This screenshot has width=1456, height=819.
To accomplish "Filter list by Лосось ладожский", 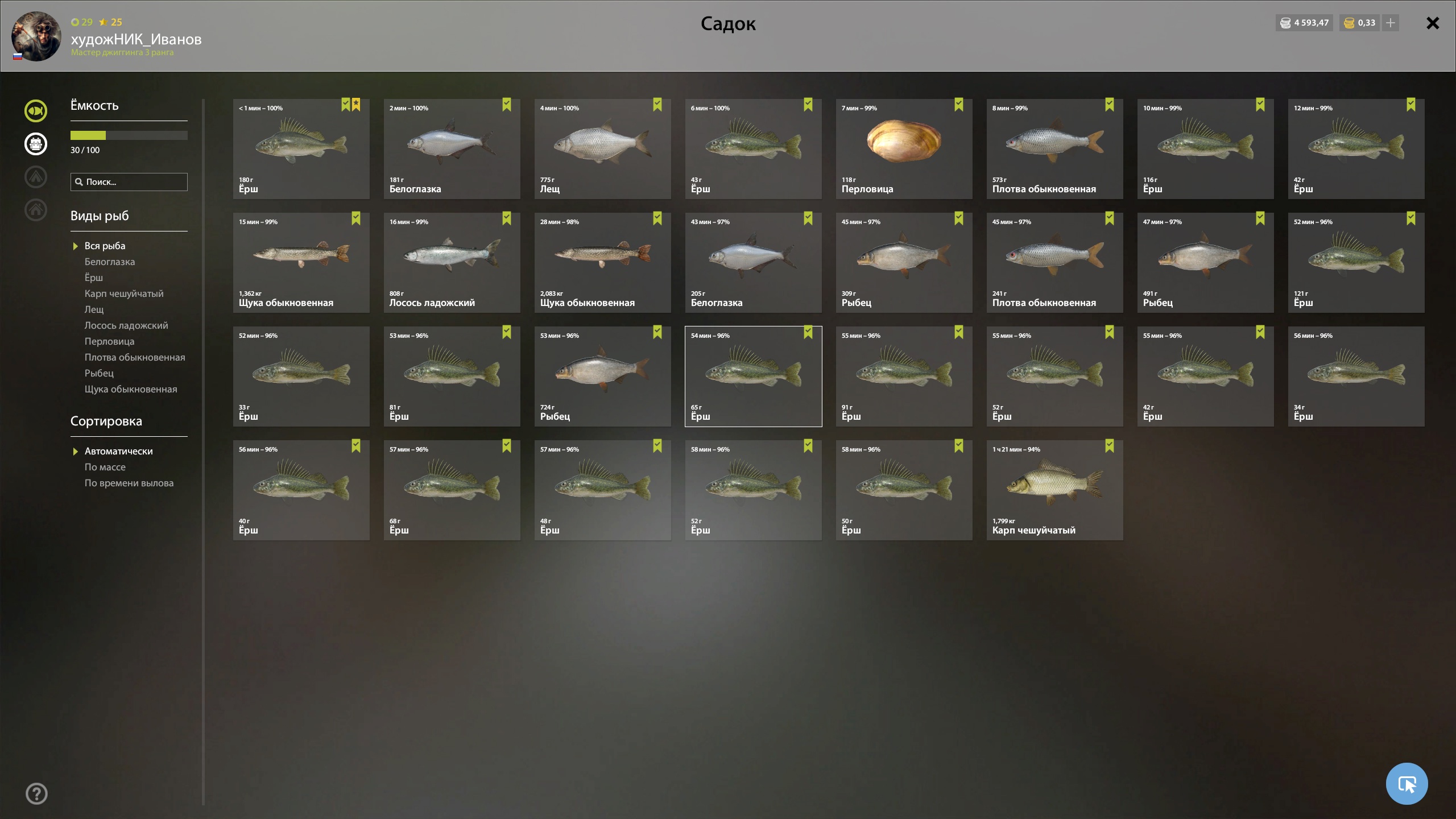I will click(126, 325).
